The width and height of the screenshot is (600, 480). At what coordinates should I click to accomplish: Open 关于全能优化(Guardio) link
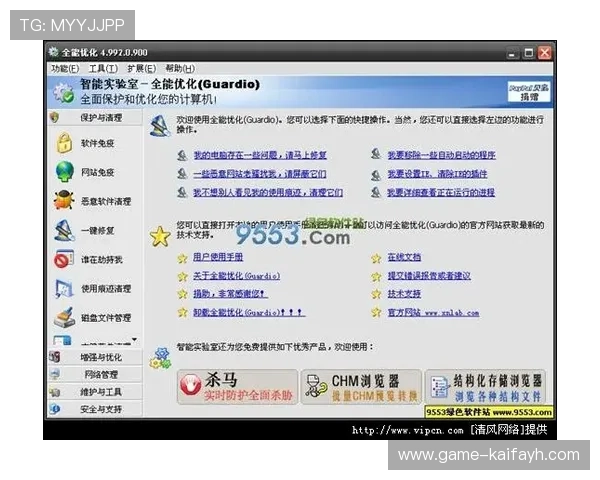[x=236, y=276]
